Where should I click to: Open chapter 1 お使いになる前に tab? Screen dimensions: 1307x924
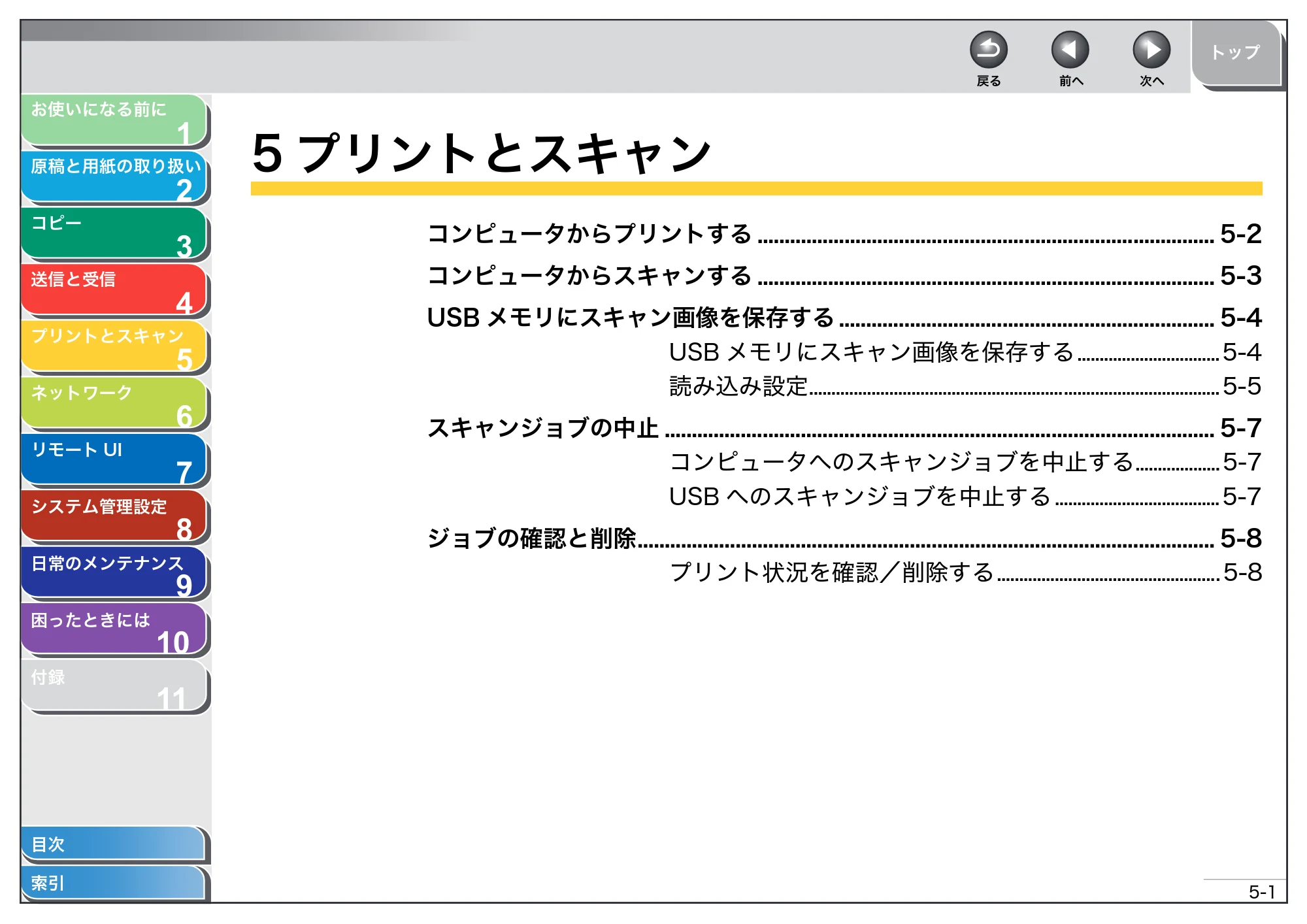pyautogui.click(x=114, y=120)
